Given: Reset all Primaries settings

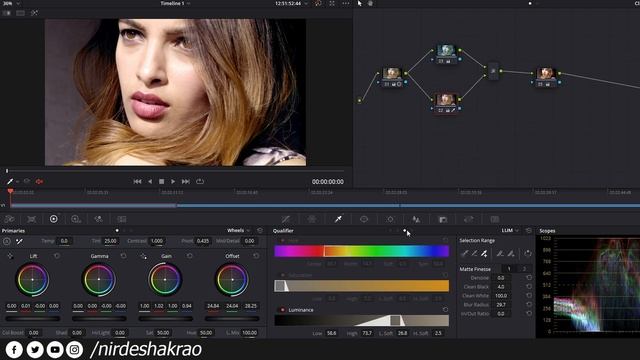Looking at the screenshot, I should click(260, 231).
